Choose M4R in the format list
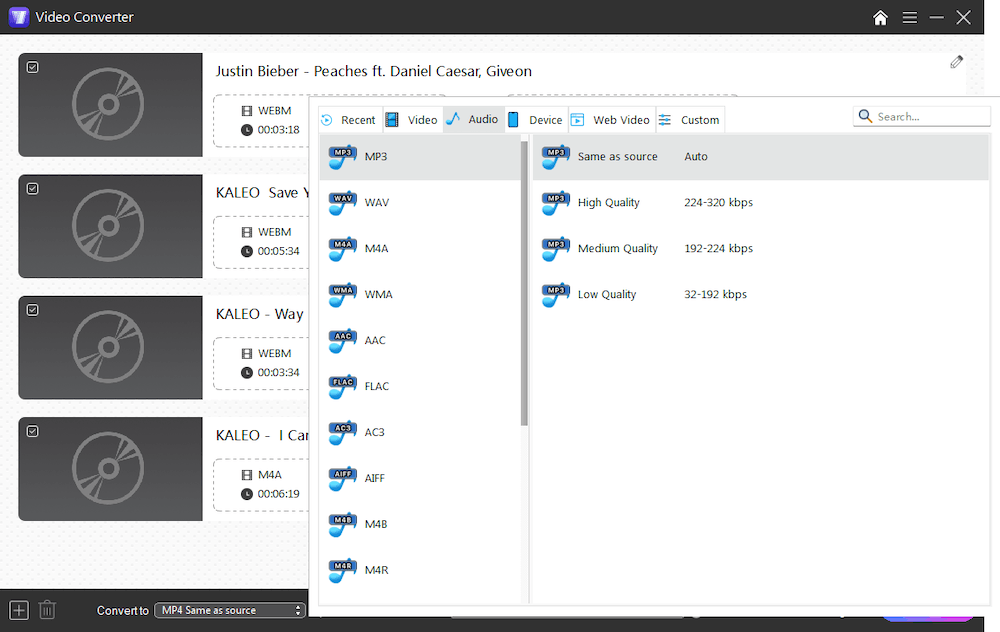1000x632 pixels. tap(420, 570)
